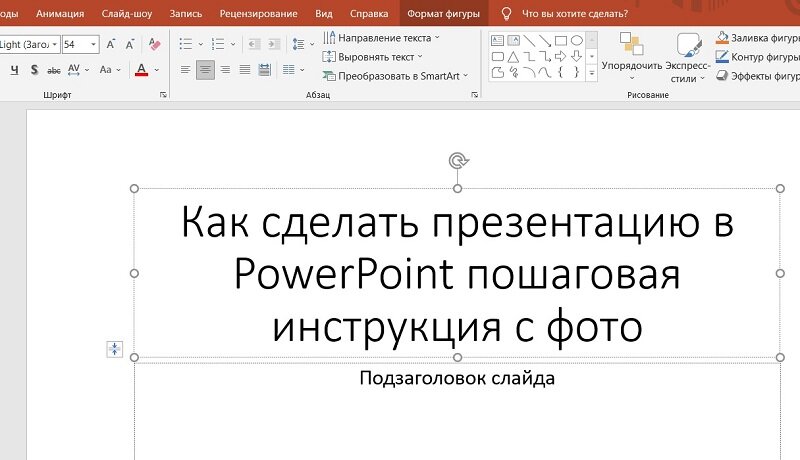800x460 pixels.
Task: Click the 'Что вы хотите сделать?' search box
Action: coord(575,14)
